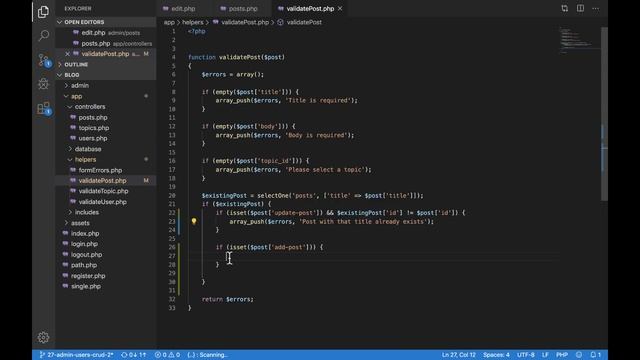Click the feedback smiley in status bar

tap(579, 355)
